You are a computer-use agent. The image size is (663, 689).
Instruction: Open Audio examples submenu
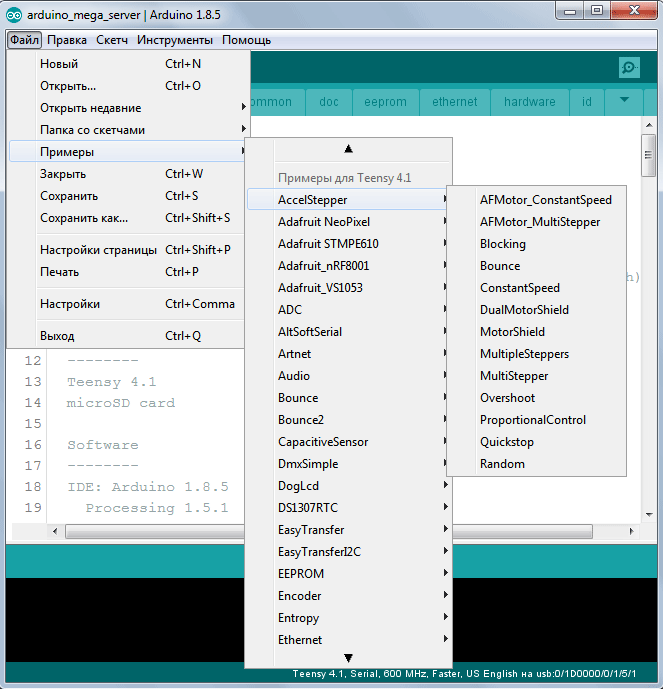point(348,376)
